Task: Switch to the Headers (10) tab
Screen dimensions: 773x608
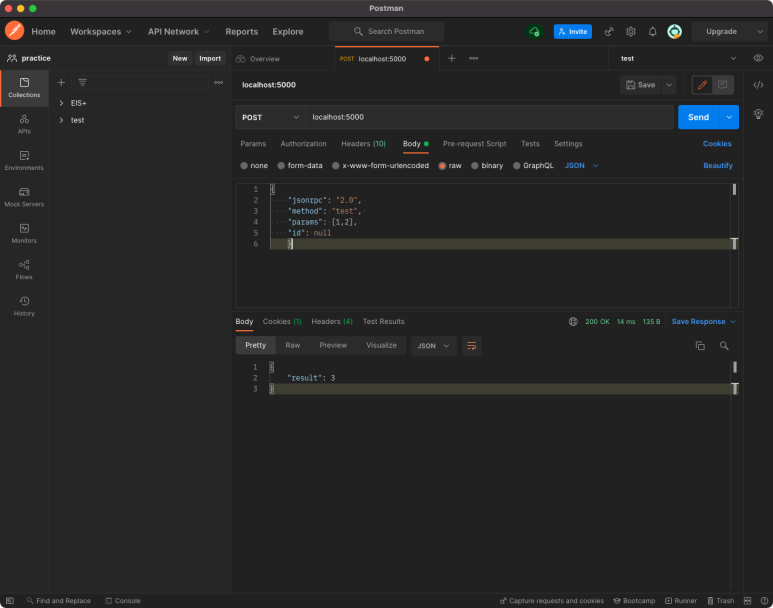Action: pos(363,143)
